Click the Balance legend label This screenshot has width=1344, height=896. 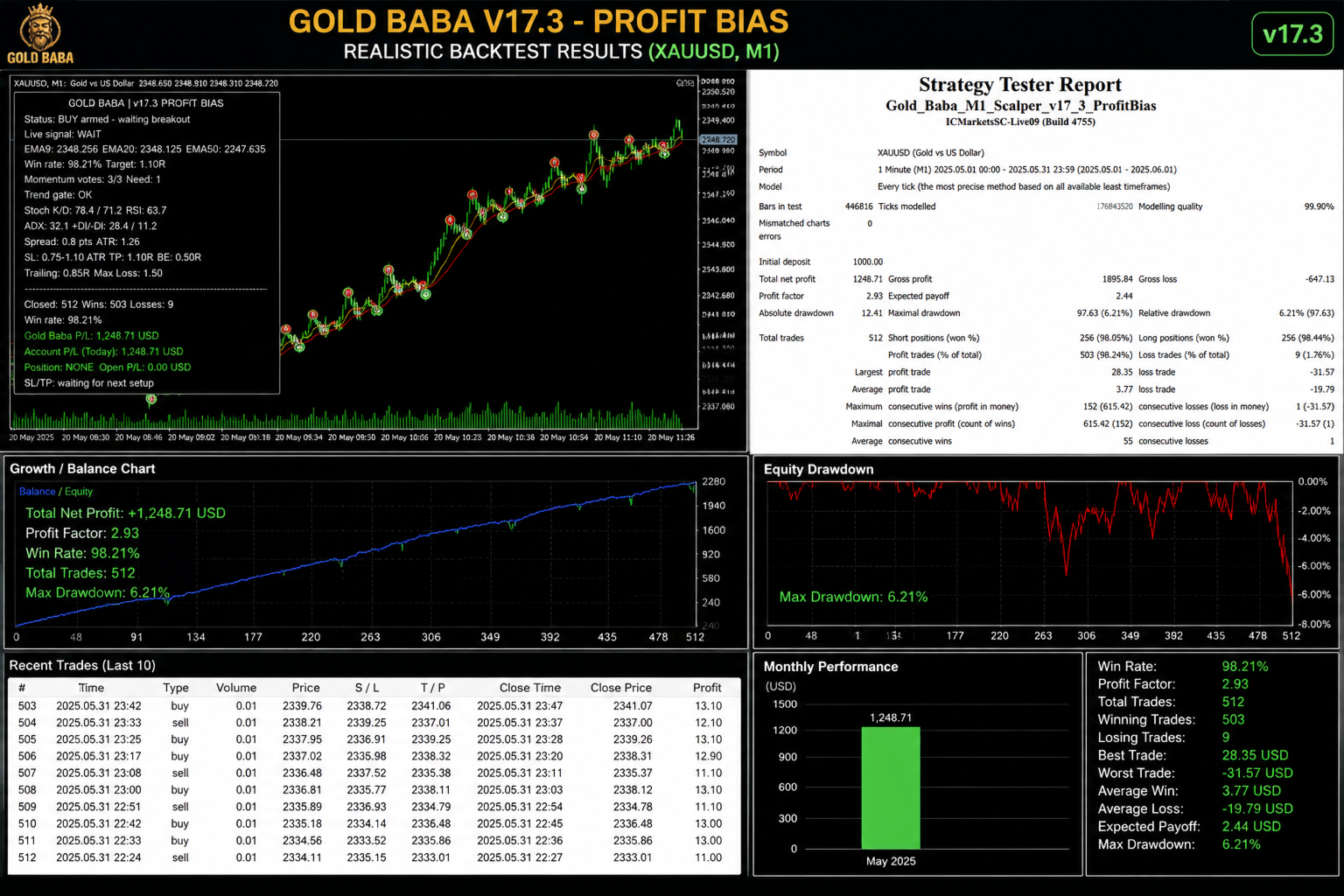38,492
